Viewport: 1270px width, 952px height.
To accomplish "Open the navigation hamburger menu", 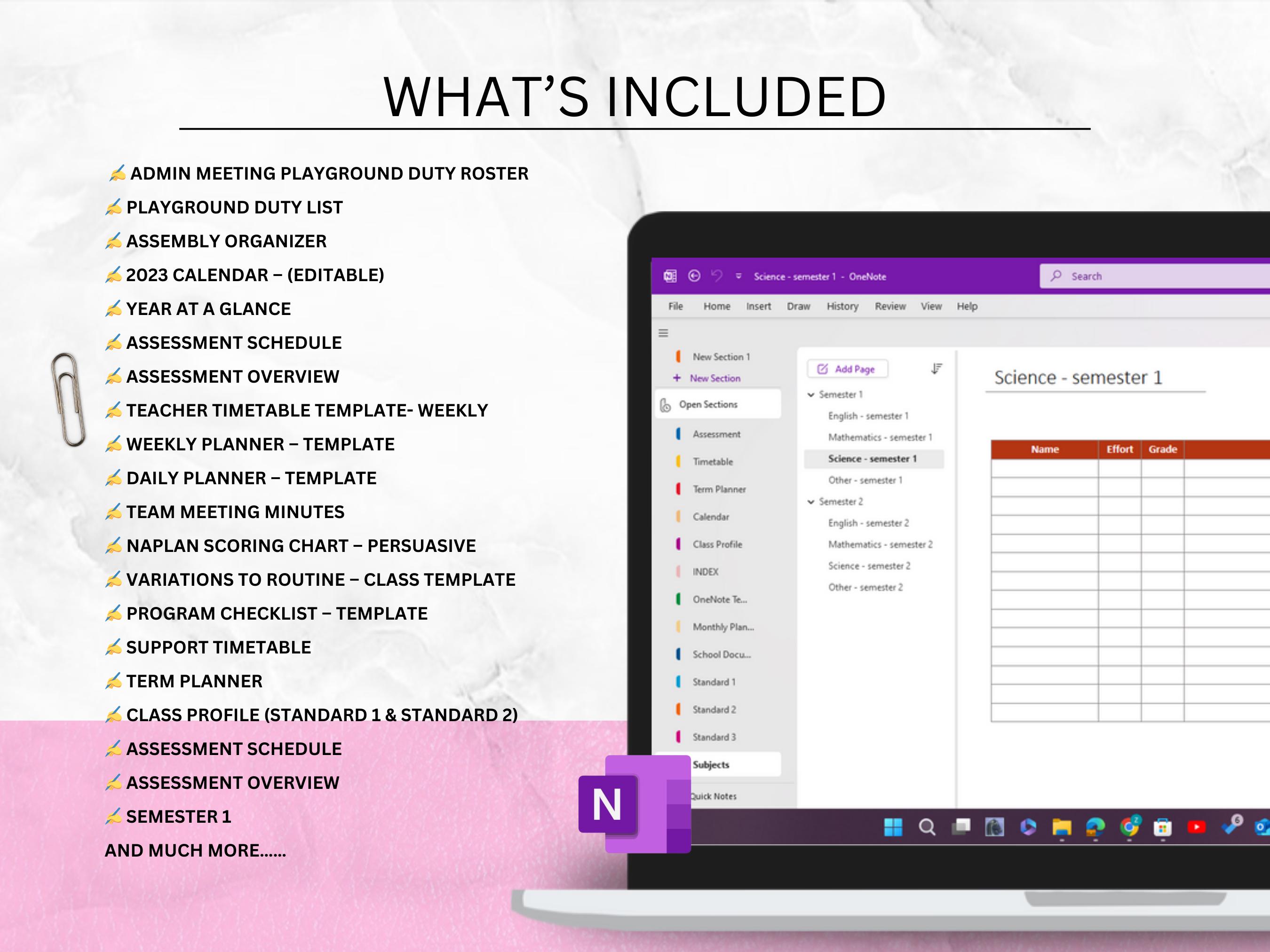I will [x=663, y=333].
